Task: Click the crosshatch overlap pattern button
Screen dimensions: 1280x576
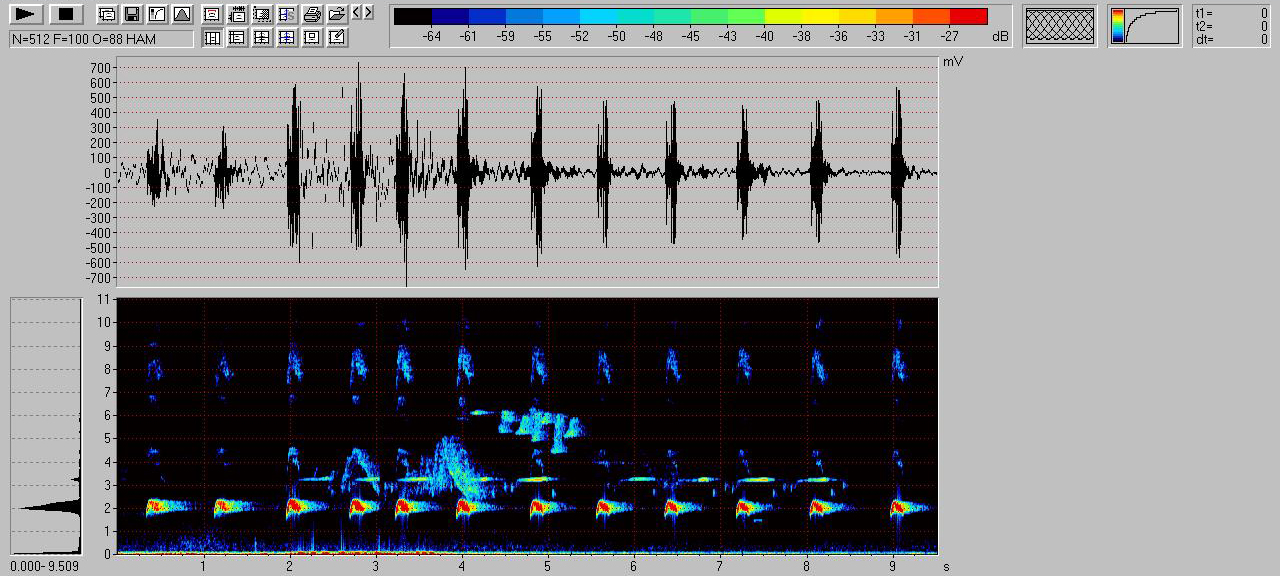Action: 1060,26
